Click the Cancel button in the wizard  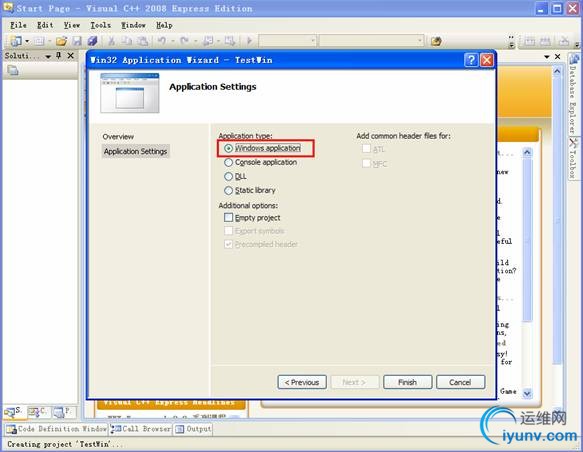click(460, 382)
